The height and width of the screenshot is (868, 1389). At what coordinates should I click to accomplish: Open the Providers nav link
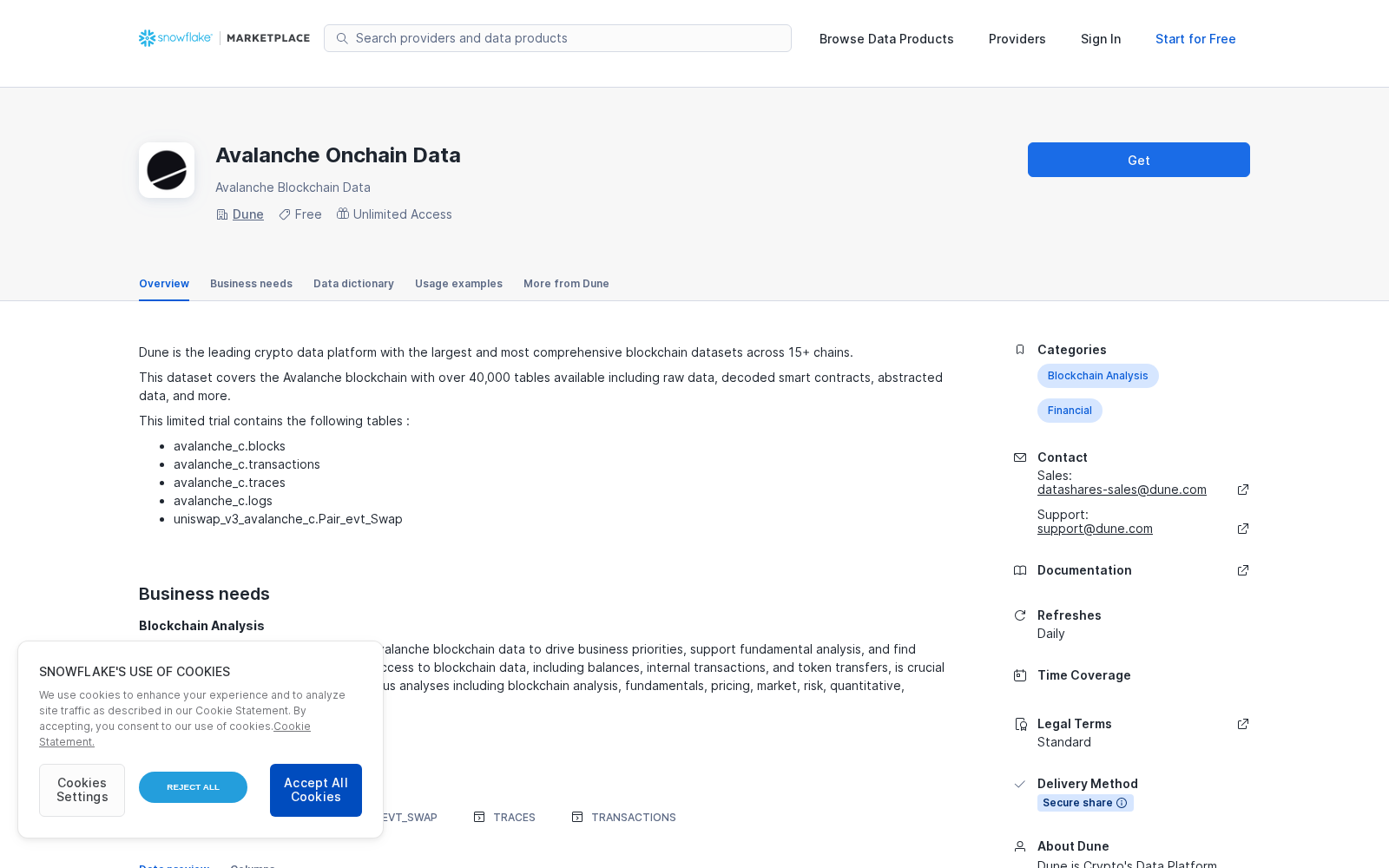[1017, 39]
